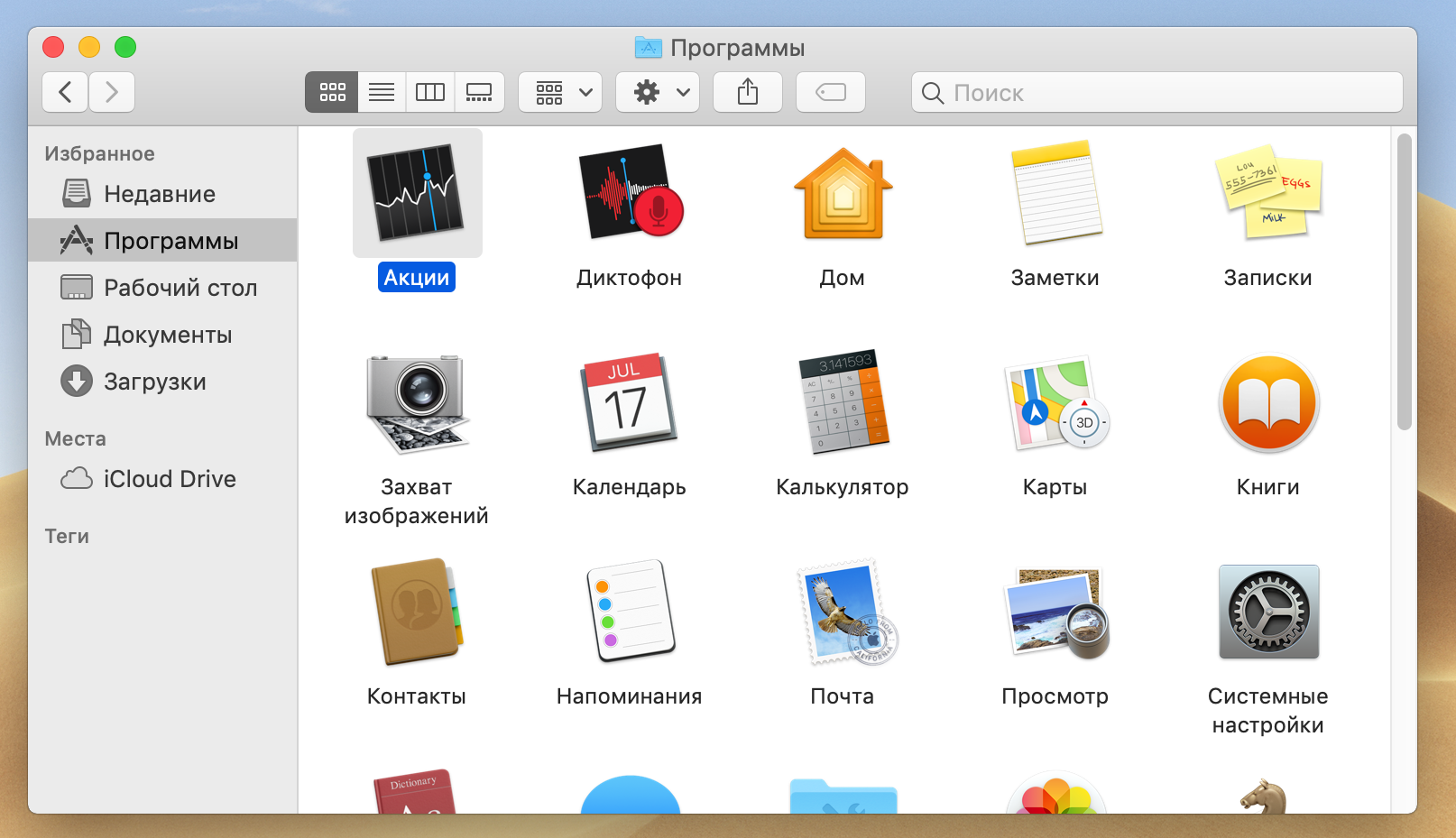Screen dimensions: 1456x838
Task: Open the Дом home app icon
Action: tap(843, 193)
